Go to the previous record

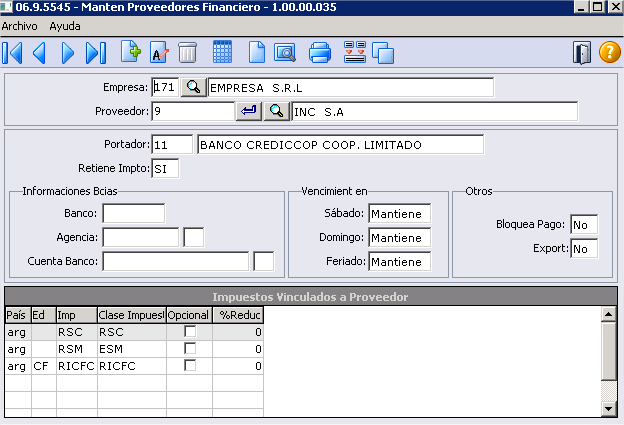[39, 53]
